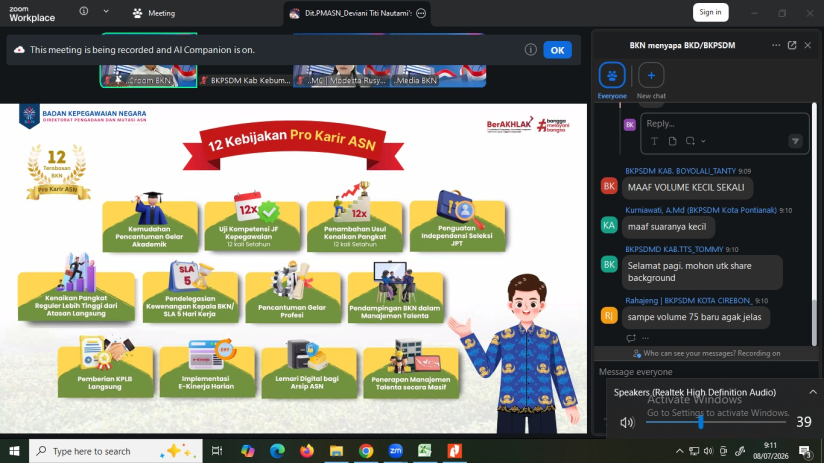The image size is (824, 463).
Task: Expand the Zoom Workplace dropdown arrow
Action: 106,11
